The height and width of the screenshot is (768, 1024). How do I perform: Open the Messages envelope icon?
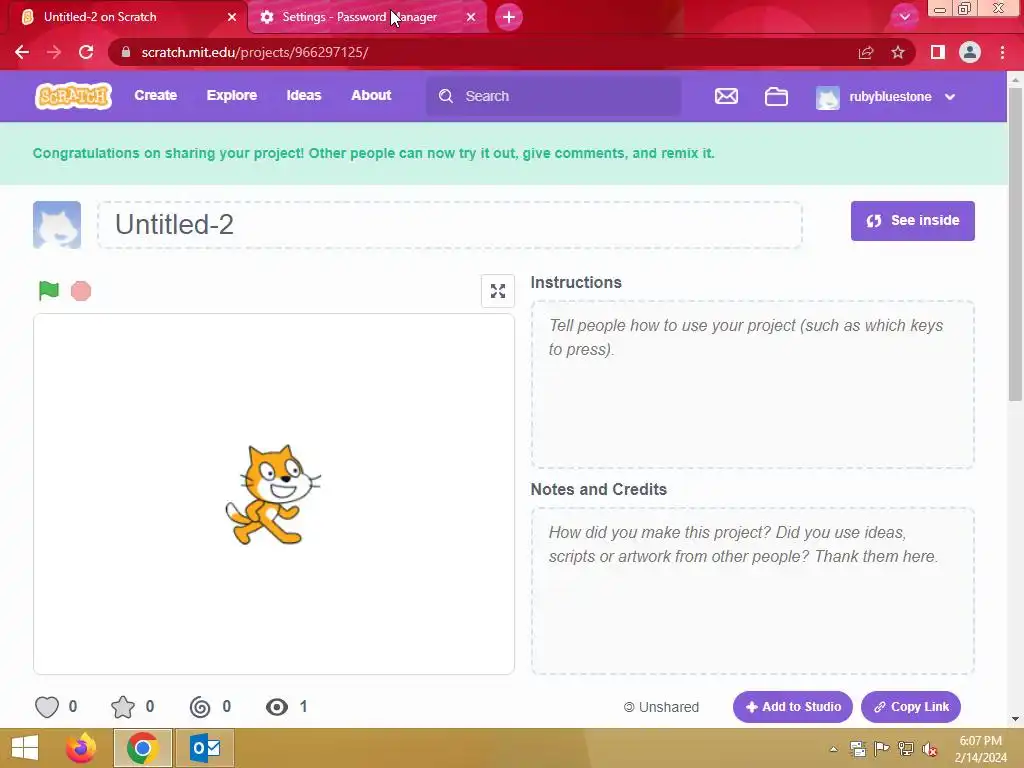[726, 97]
